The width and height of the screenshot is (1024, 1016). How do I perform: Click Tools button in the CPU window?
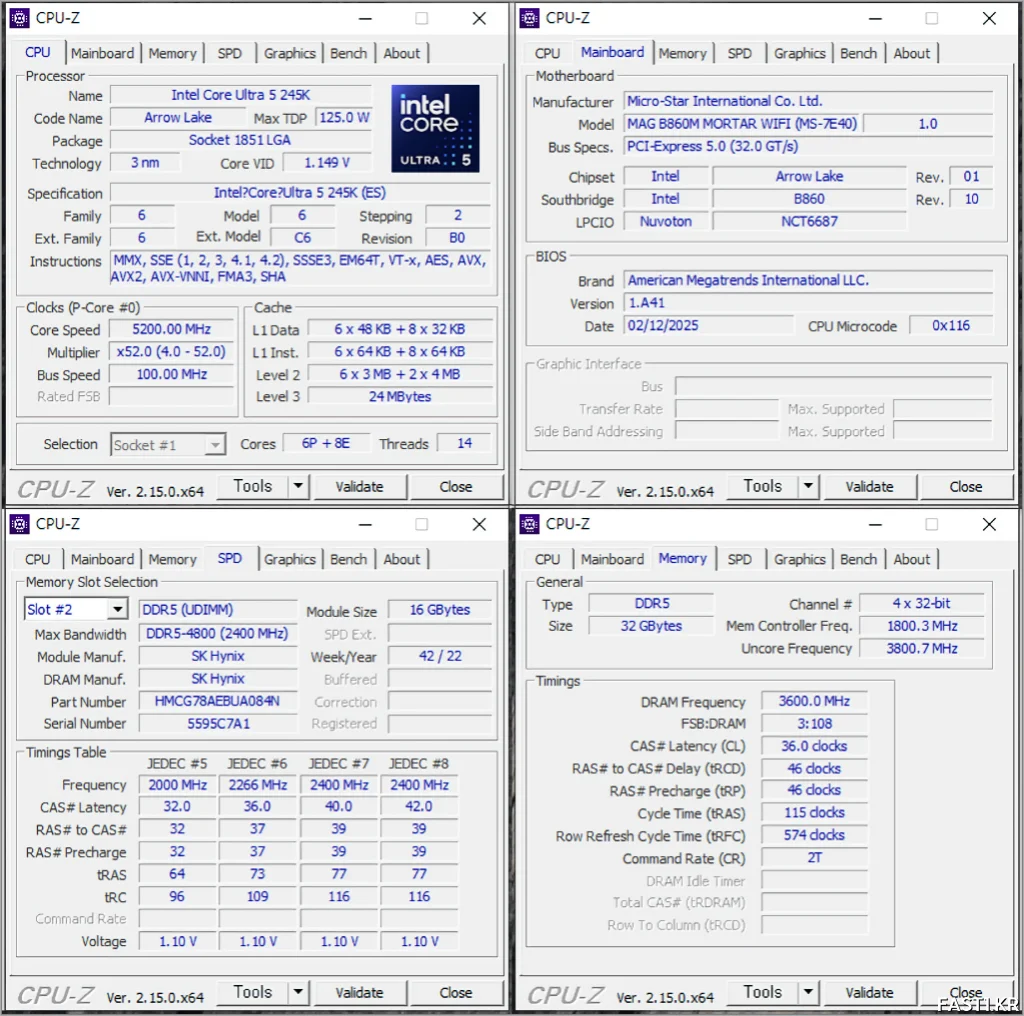tap(253, 486)
